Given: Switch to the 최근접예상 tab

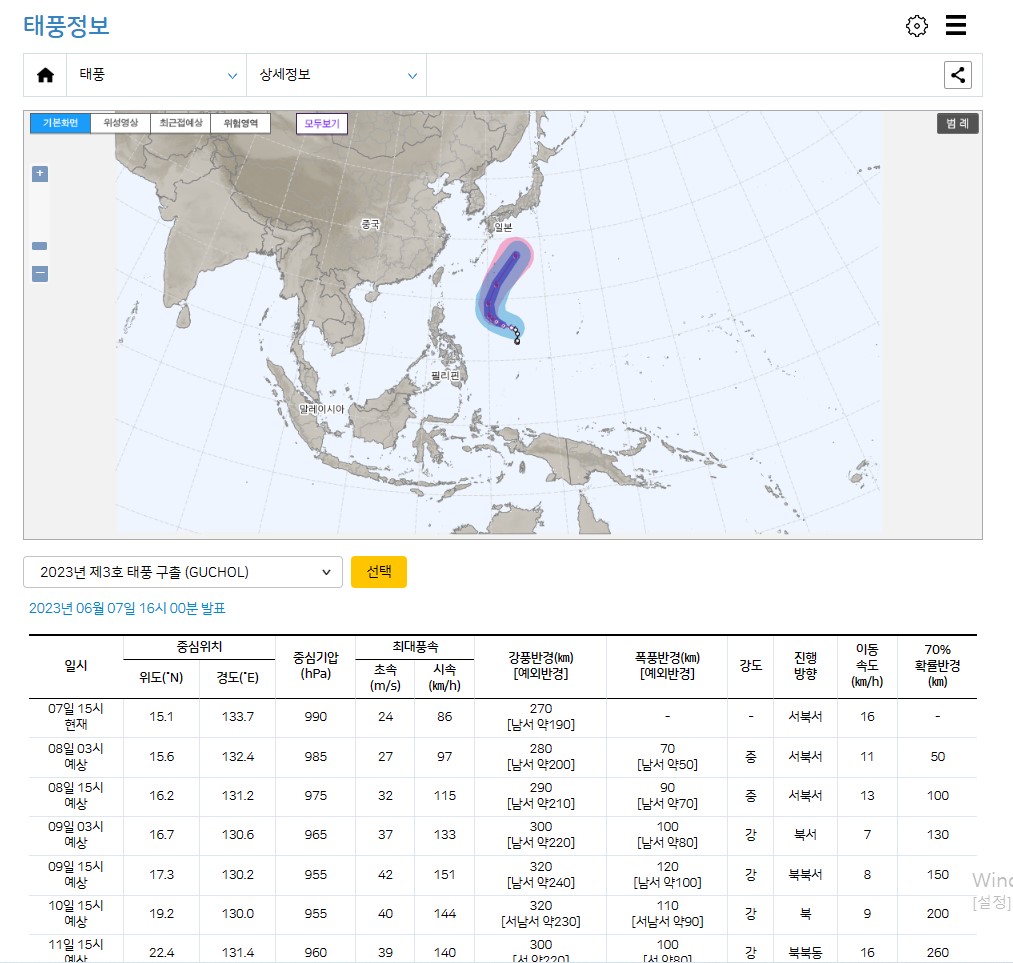Looking at the screenshot, I should (x=181, y=123).
